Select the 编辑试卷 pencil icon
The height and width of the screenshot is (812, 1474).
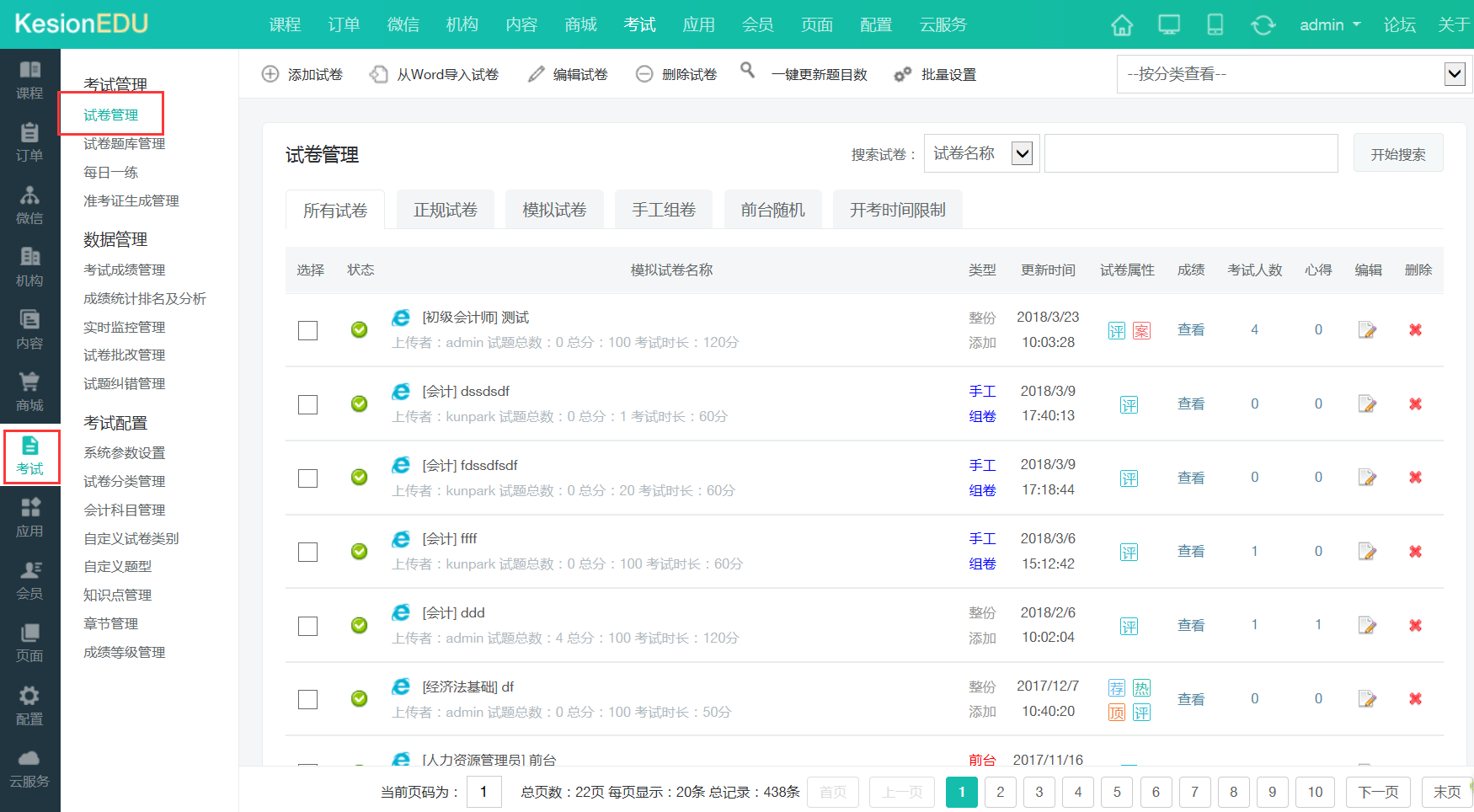tap(537, 74)
